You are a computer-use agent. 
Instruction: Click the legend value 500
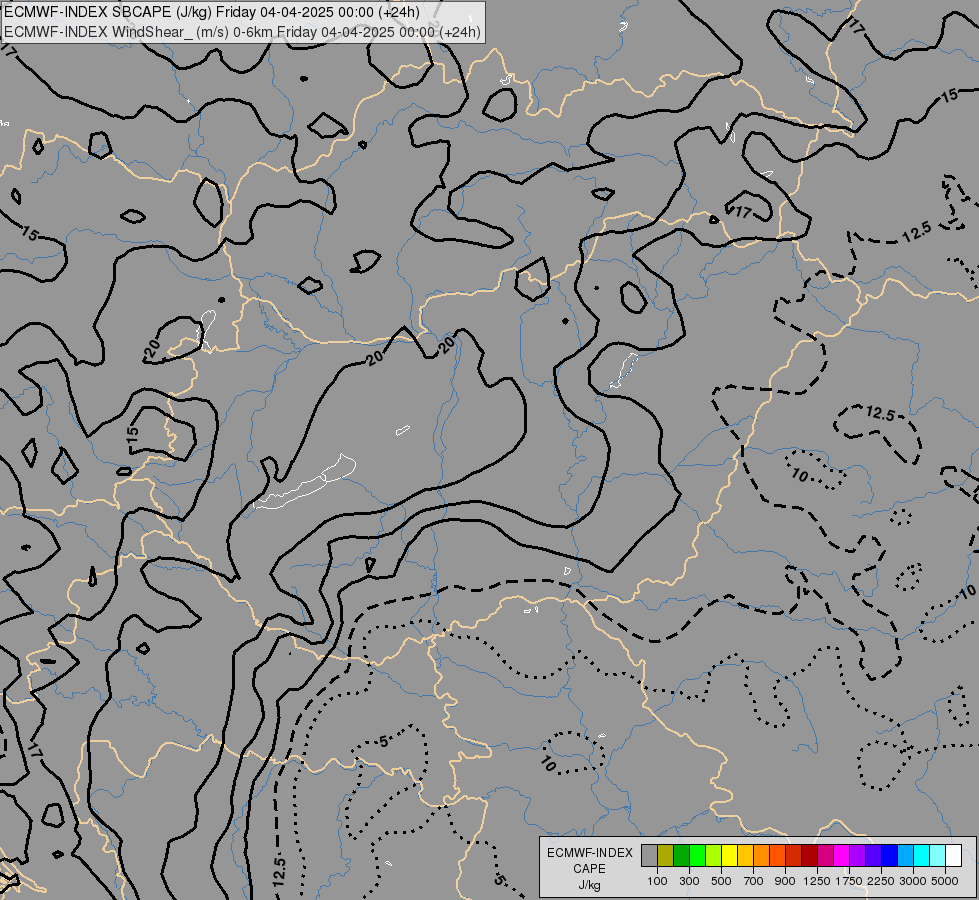click(x=721, y=881)
